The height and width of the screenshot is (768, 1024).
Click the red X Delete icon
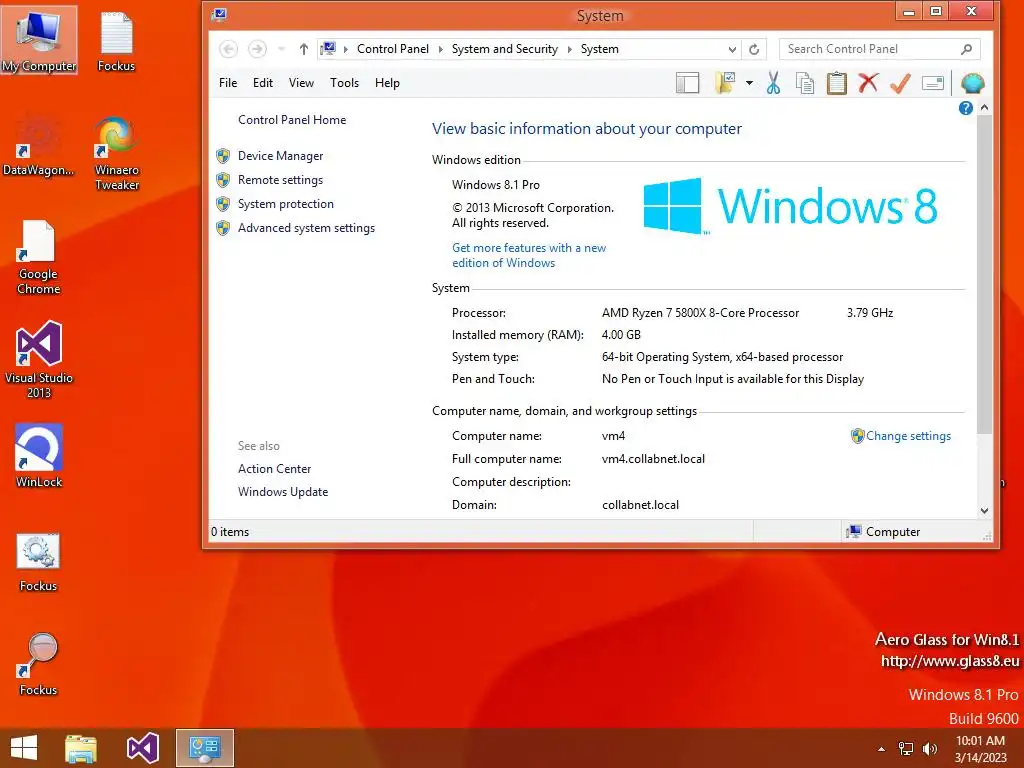coord(868,83)
